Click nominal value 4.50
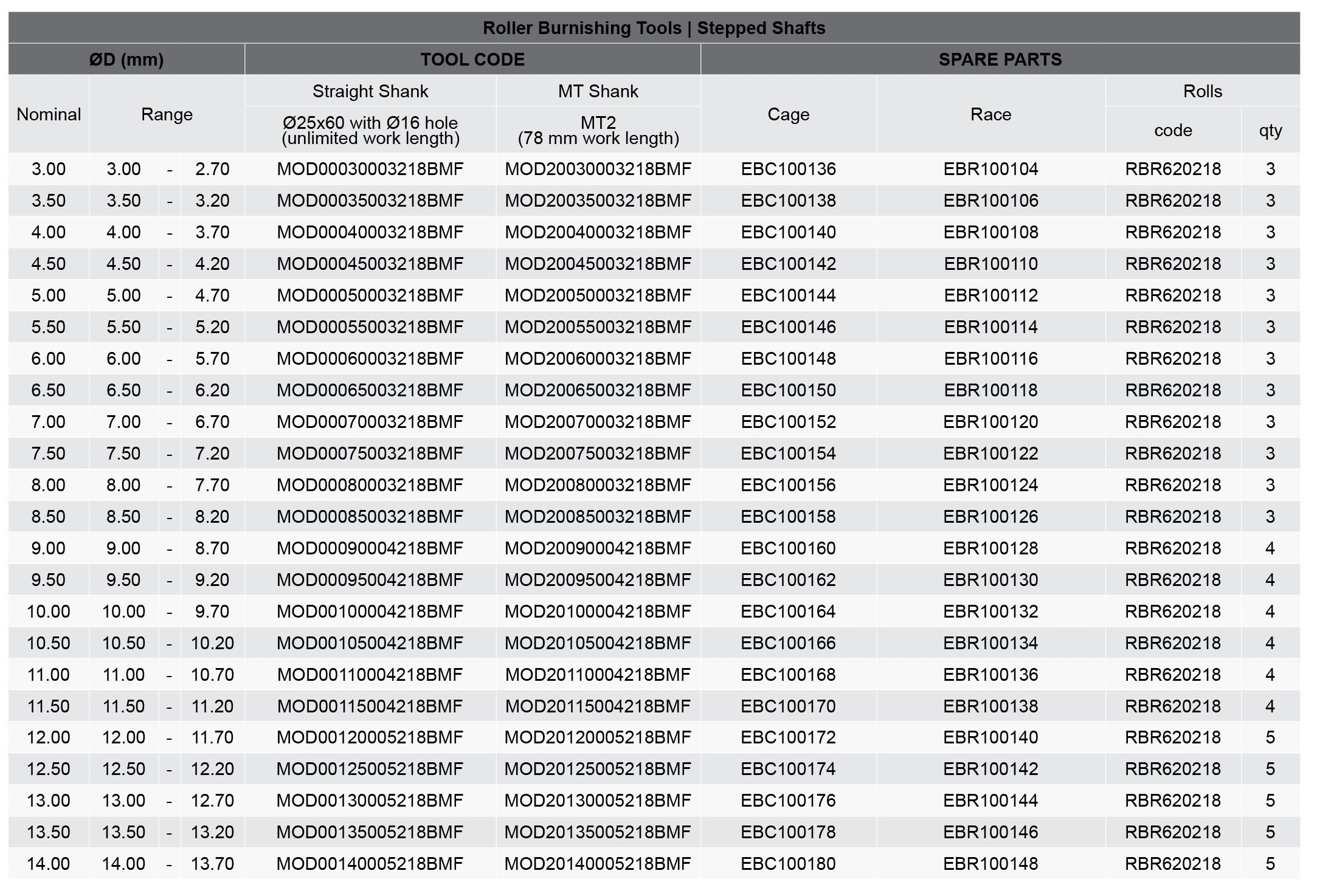This screenshot has height=896, width=1317. click(x=49, y=264)
